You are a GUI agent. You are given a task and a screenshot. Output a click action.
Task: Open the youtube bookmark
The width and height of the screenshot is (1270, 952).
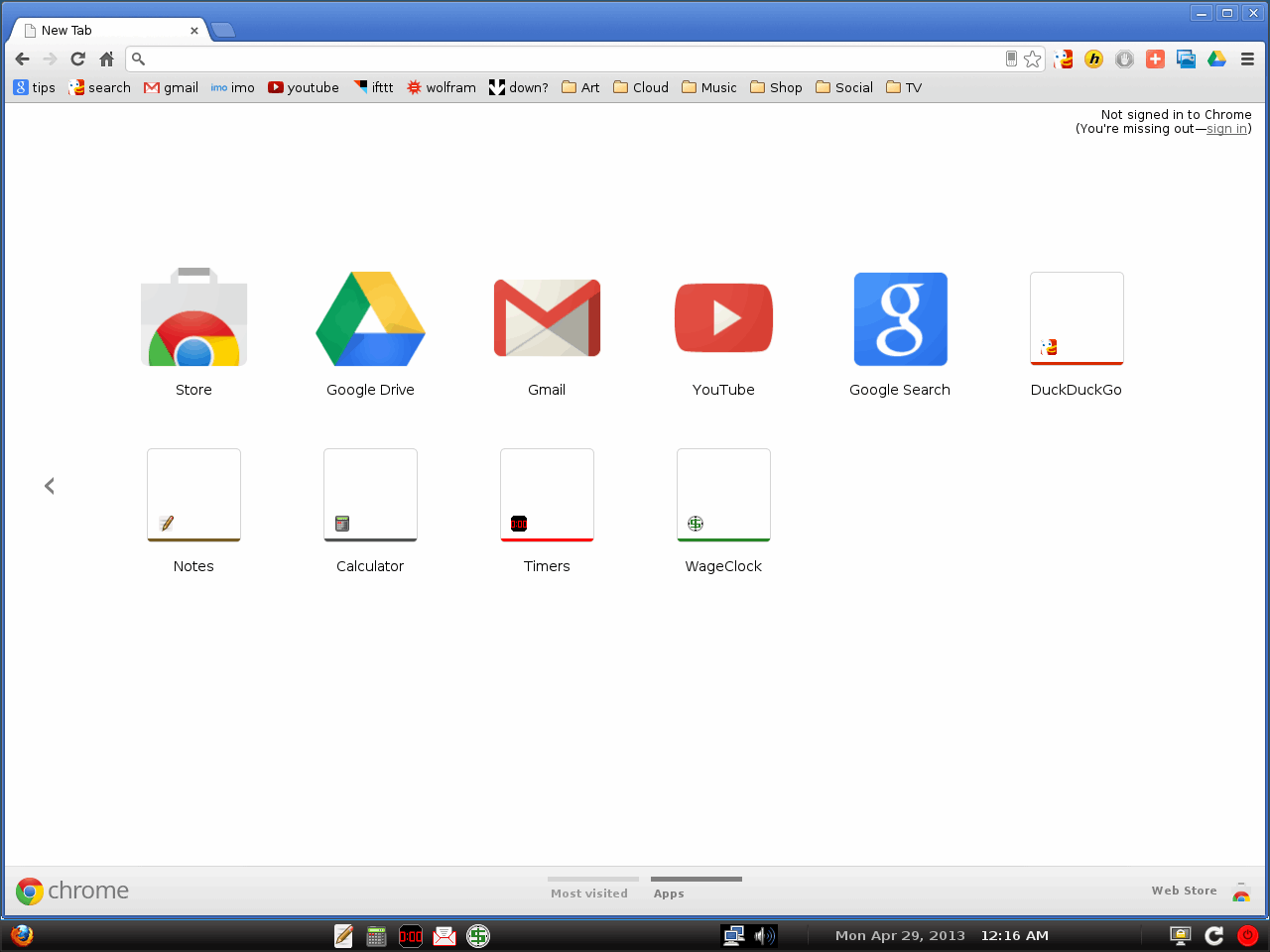[x=304, y=87]
